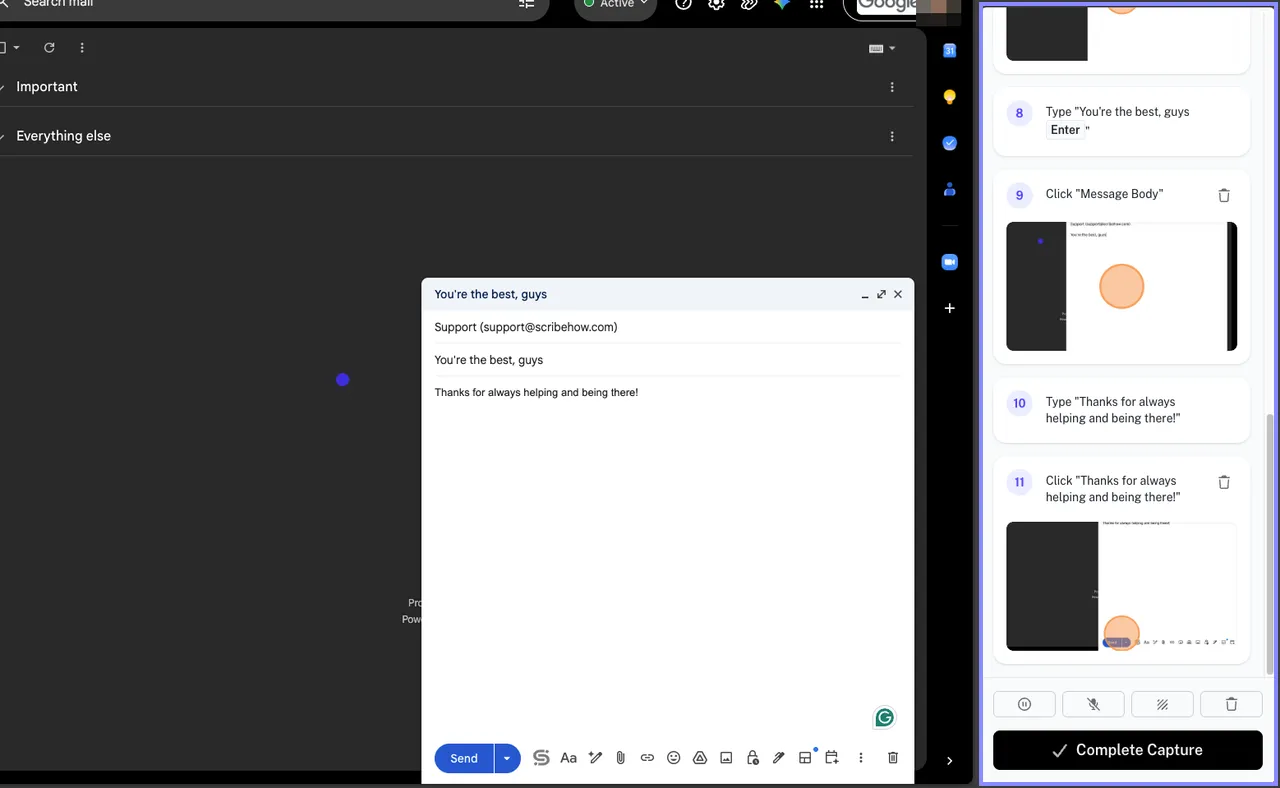The image size is (1280, 788).
Task: Attach a file using the paperclip icon
Action: (x=620, y=758)
